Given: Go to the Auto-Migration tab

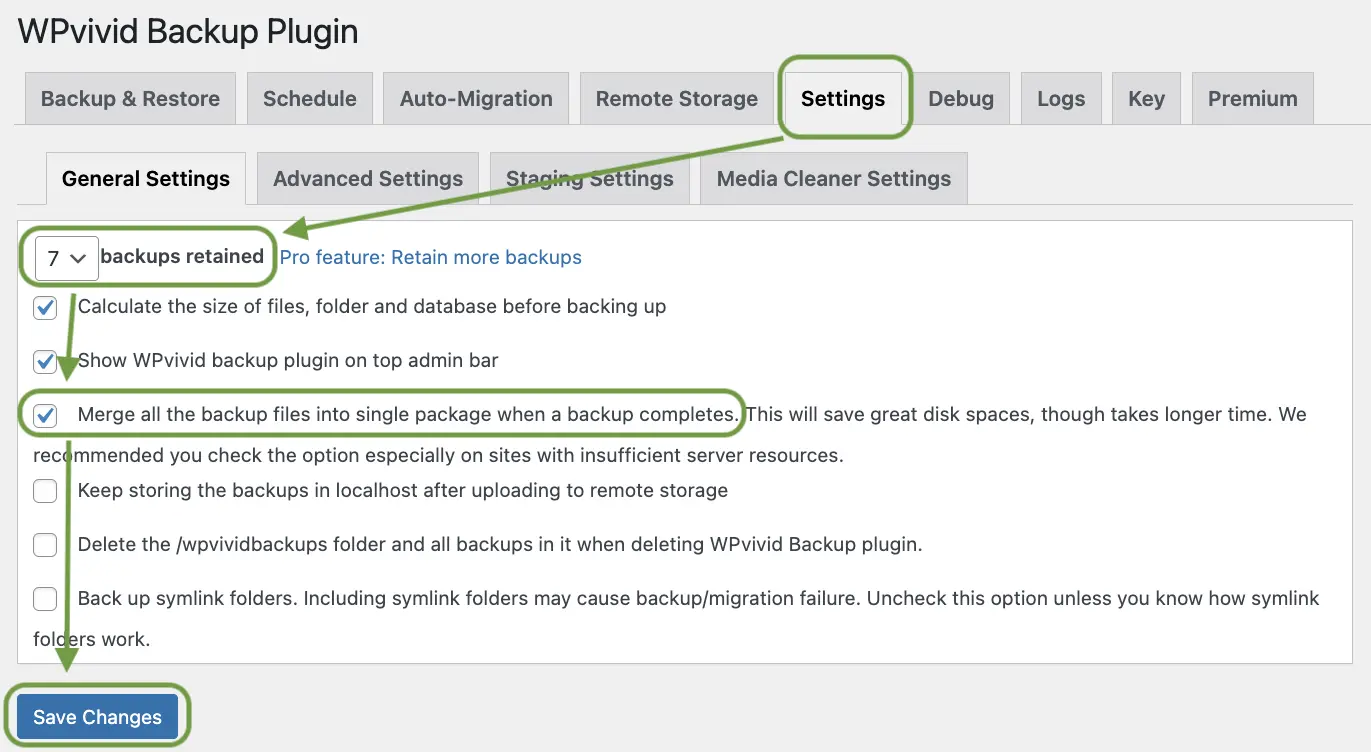Looking at the screenshot, I should tap(475, 98).
